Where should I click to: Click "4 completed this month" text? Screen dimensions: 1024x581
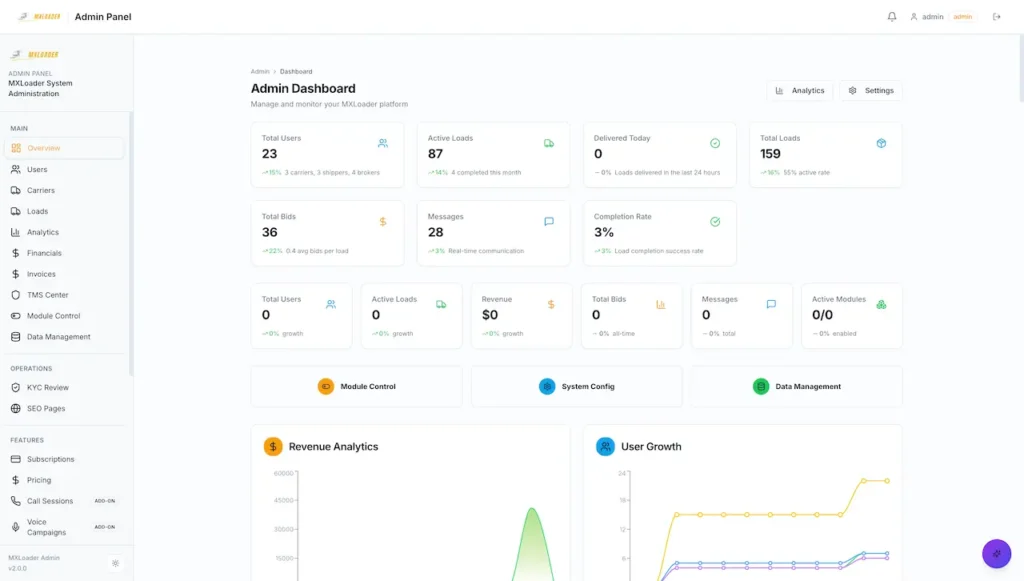[486, 172]
